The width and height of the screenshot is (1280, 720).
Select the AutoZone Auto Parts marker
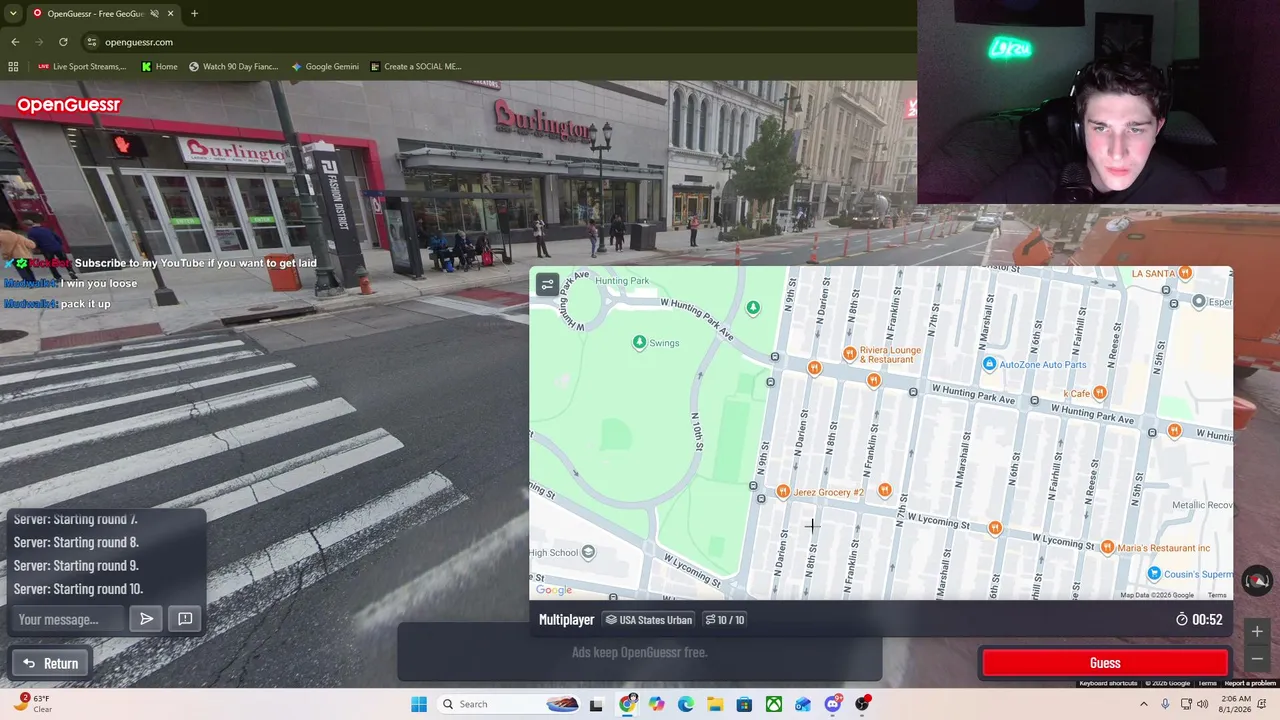tap(989, 364)
